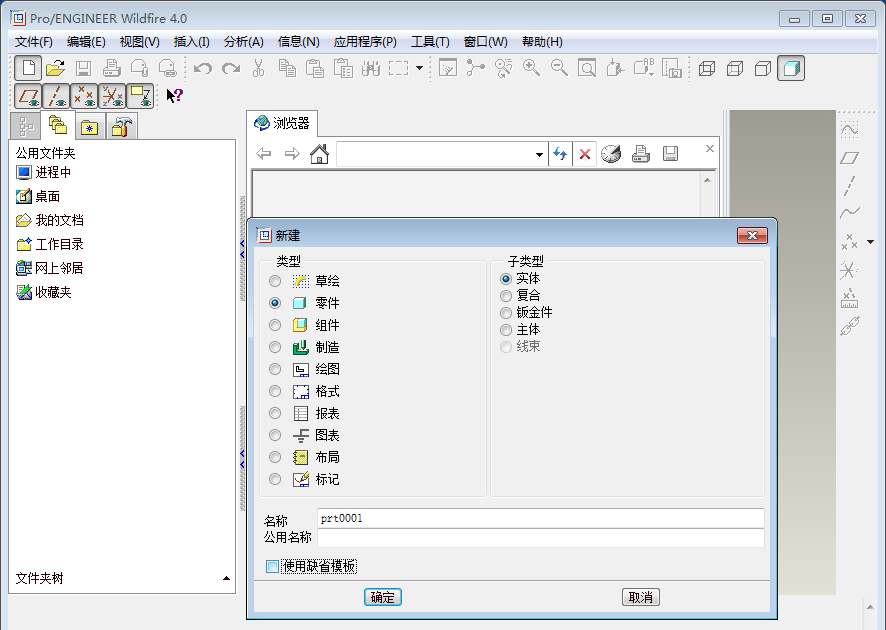Click the Save disk icon in main toolbar
This screenshot has height=630, width=886.
click(x=84, y=69)
